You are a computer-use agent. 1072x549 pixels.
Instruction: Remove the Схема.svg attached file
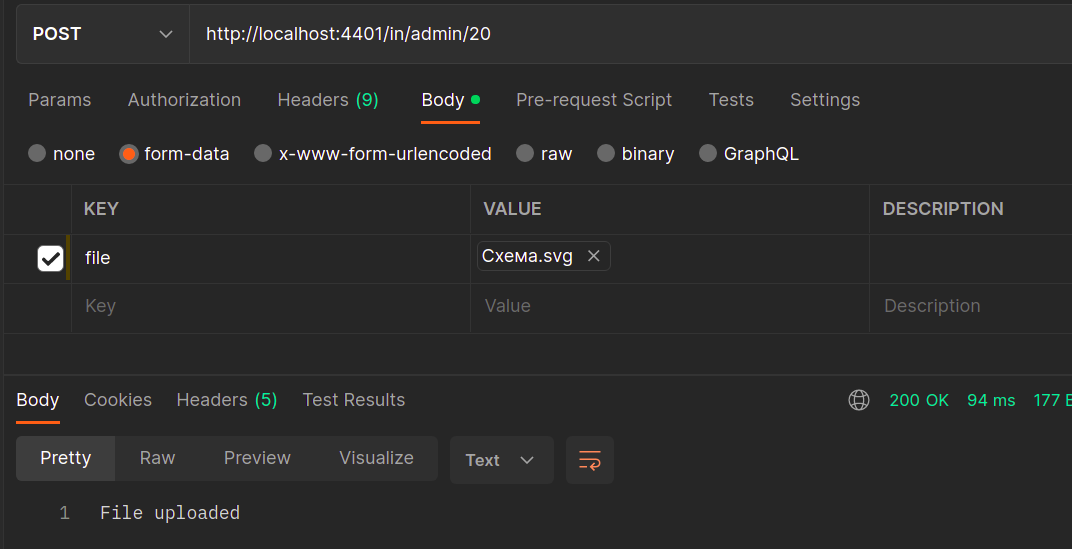click(x=593, y=256)
